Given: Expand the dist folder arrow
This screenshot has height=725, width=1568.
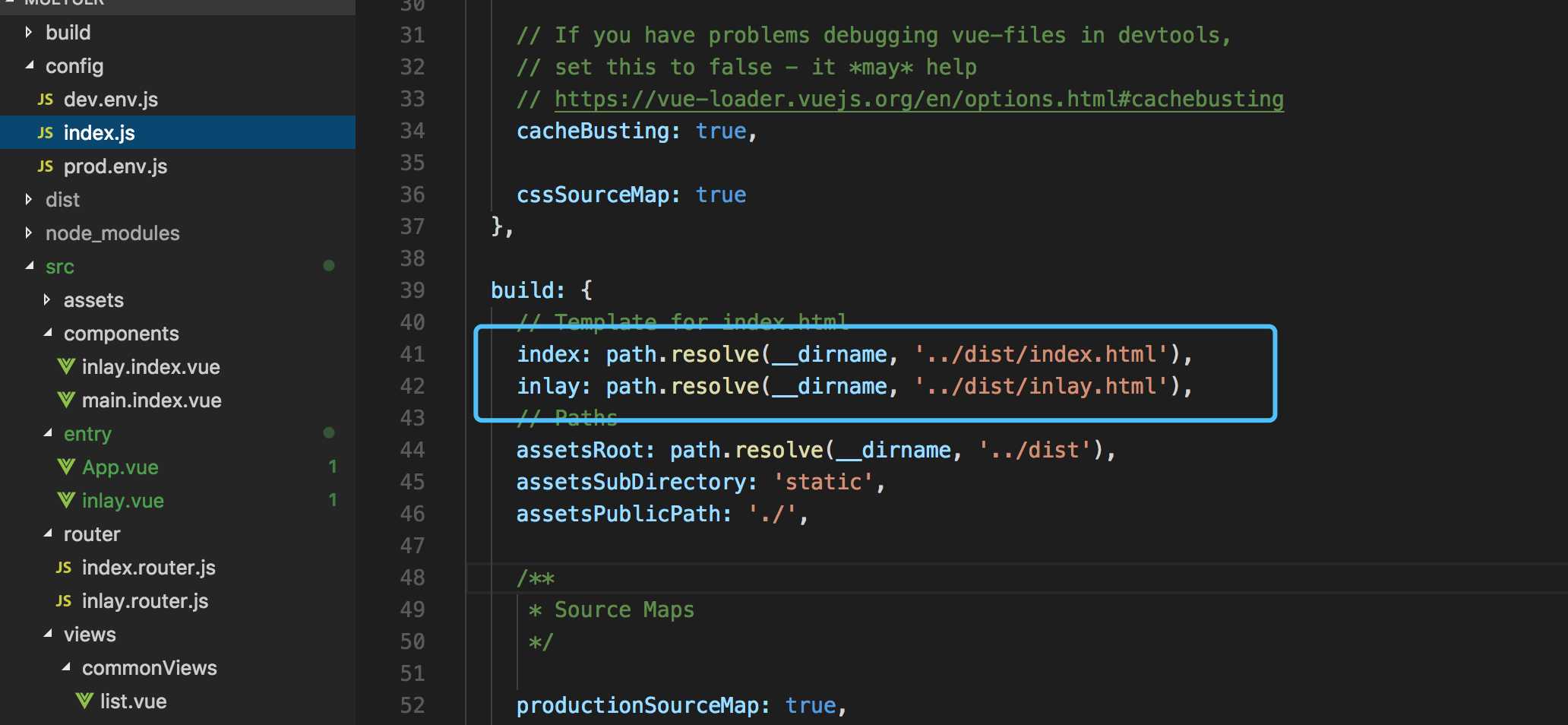Looking at the screenshot, I should [x=29, y=199].
